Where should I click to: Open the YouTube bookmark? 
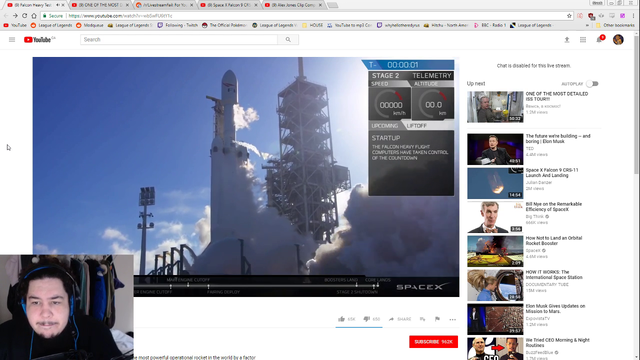tap(15, 25)
